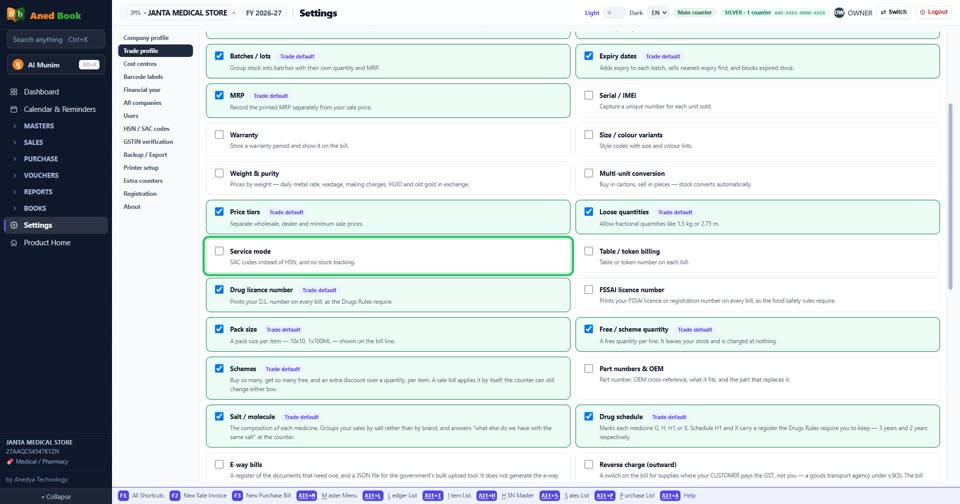
Task: Open the HSN / SAC codes tab
Action: (x=156, y=129)
